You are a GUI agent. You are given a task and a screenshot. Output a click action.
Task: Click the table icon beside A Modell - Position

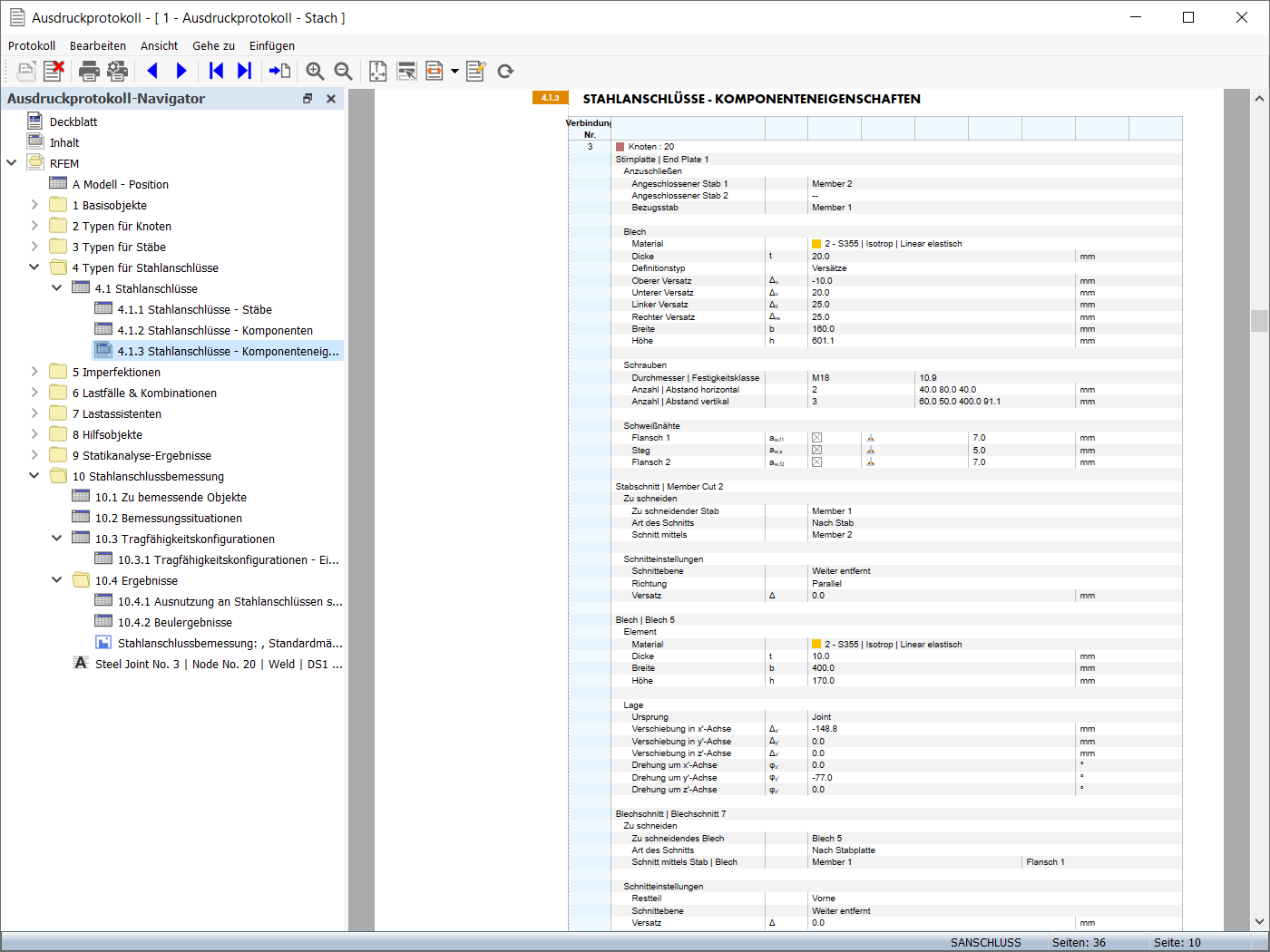[x=58, y=184]
